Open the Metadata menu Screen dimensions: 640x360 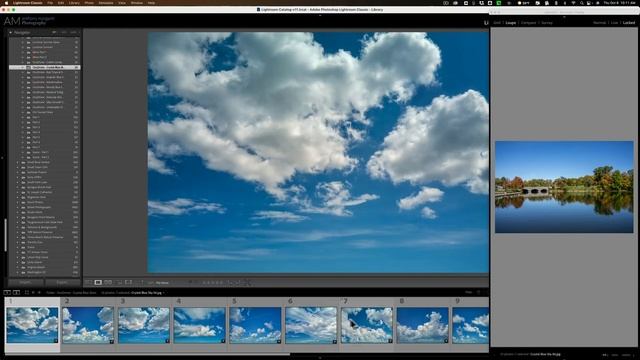click(106, 3)
